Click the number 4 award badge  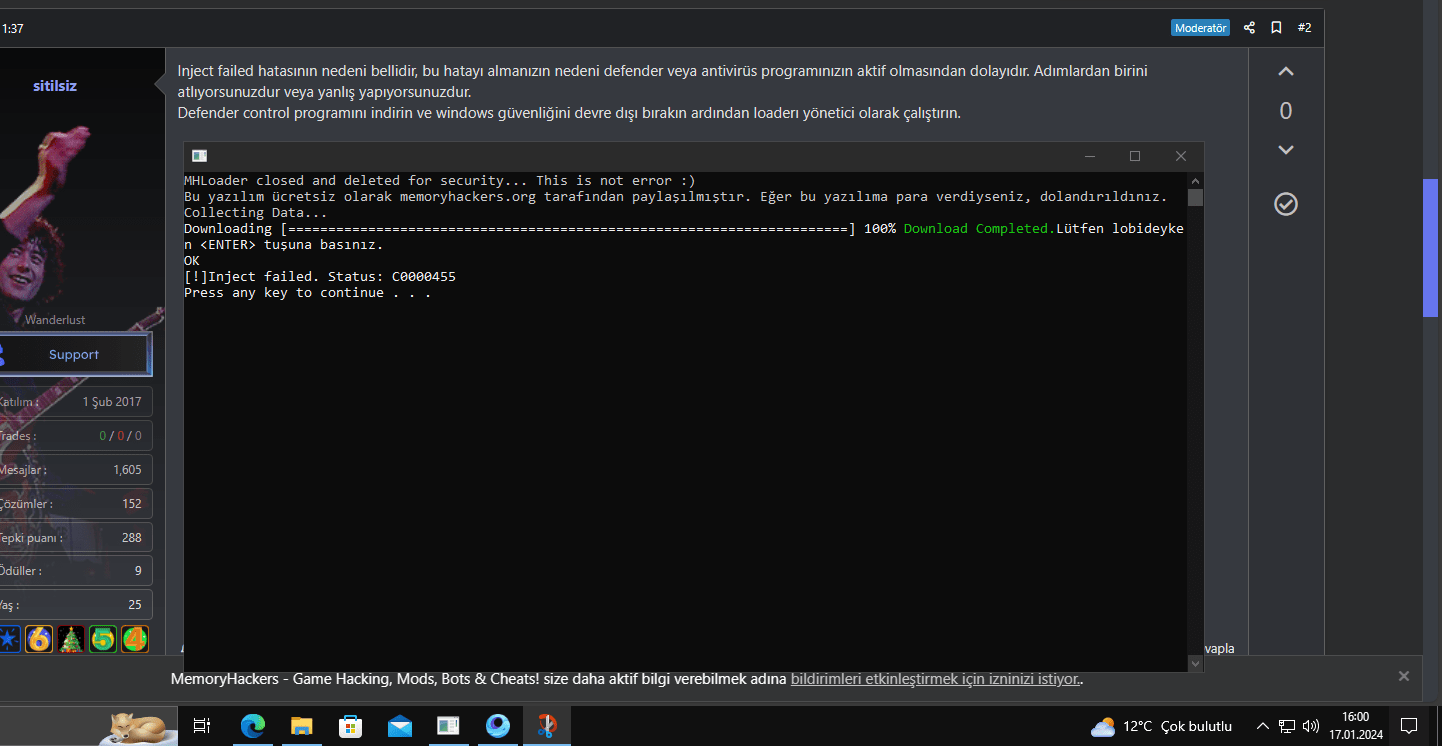(135, 639)
